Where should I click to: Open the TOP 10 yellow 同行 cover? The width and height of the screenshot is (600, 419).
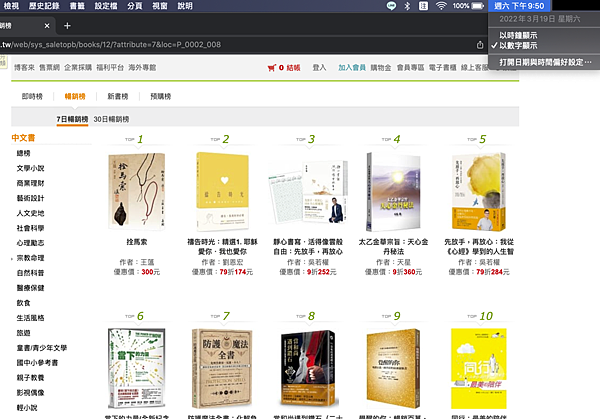tap(479, 368)
